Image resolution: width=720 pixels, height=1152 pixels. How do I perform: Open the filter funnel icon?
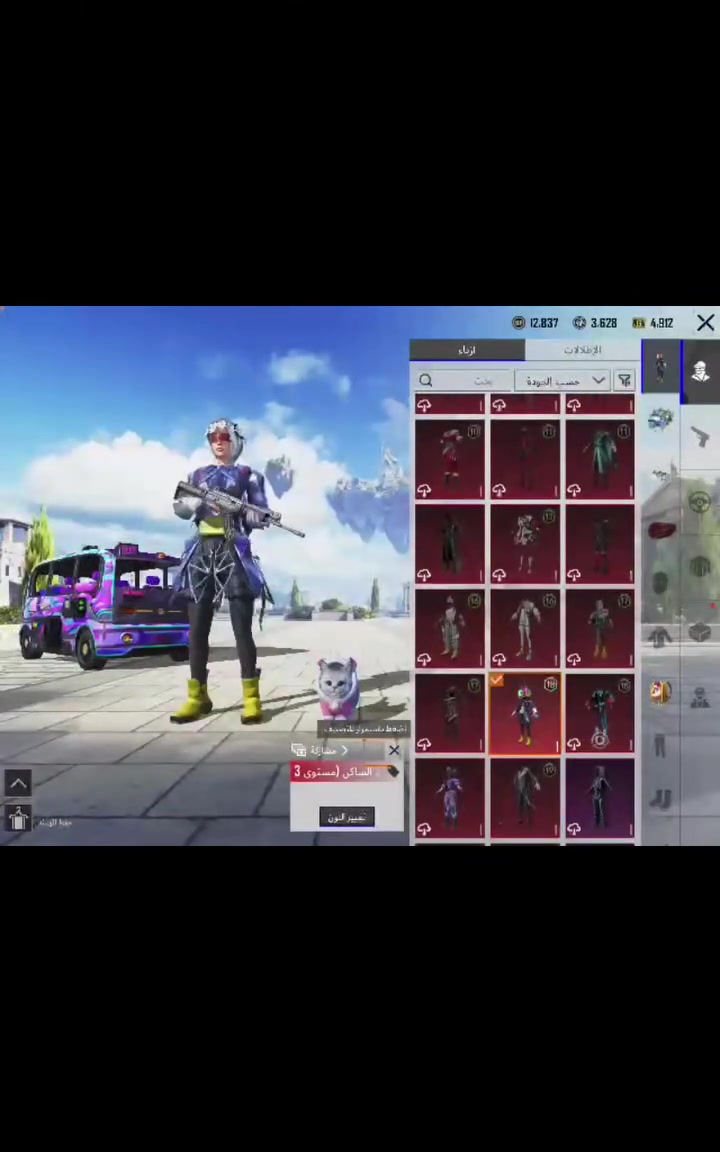[x=624, y=380]
